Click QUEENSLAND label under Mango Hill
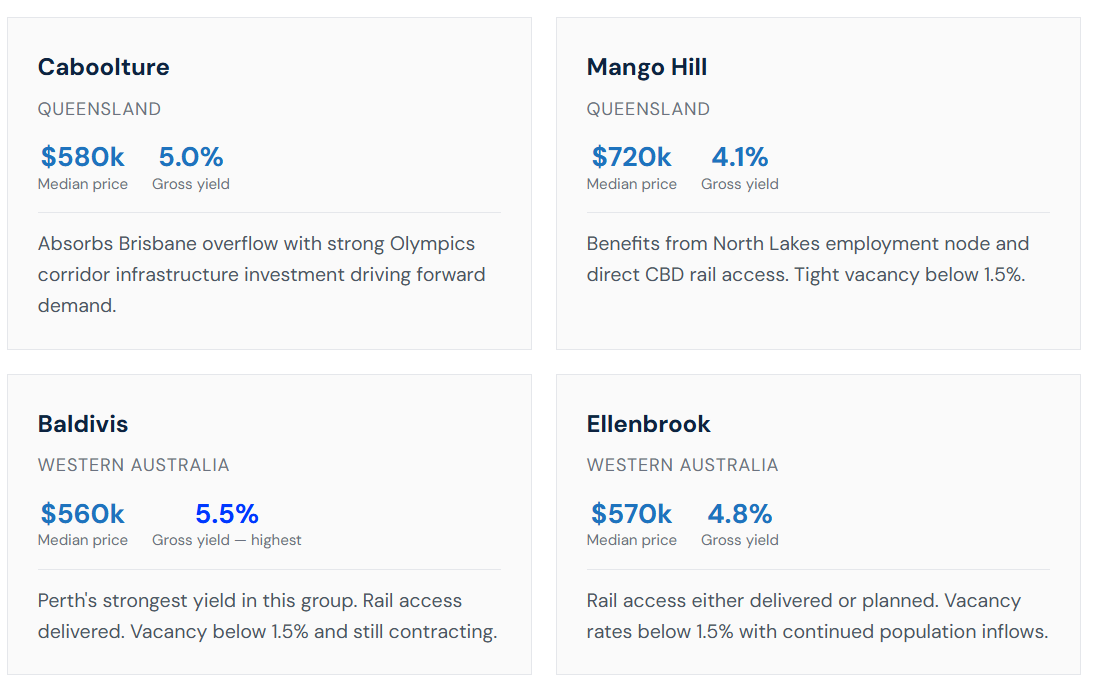The width and height of the screenshot is (1099, 685). coord(648,109)
